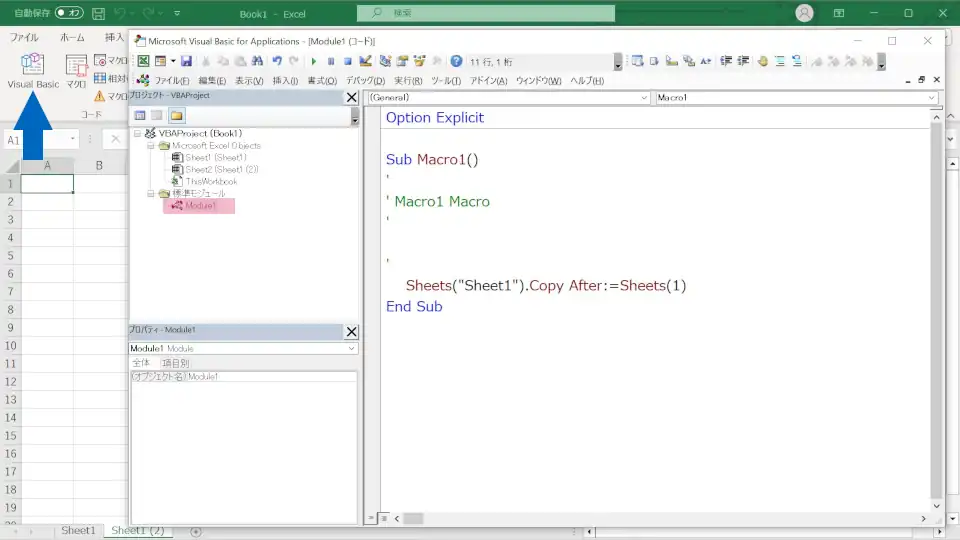Image resolution: width=960 pixels, height=540 pixels.
Task: Open the (General) object dropdown
Action: click(644, 98)
